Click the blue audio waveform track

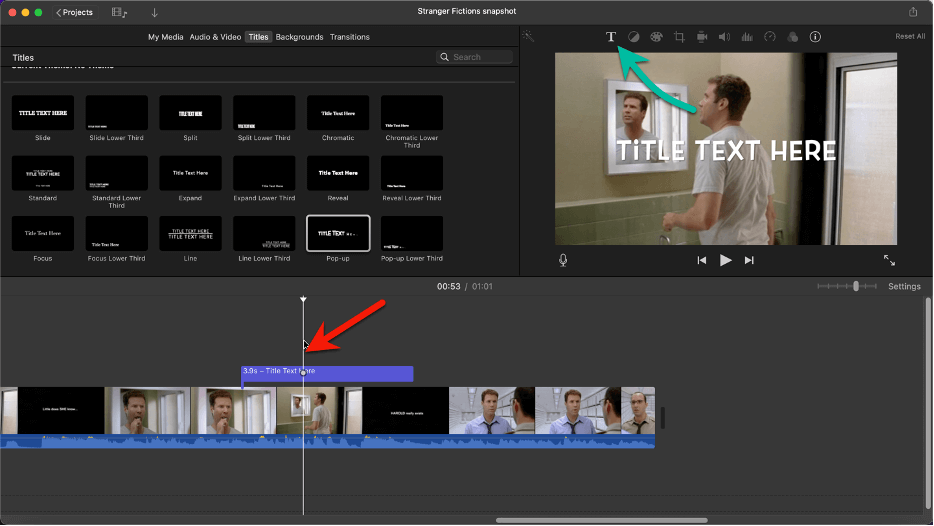pos(328,441)
